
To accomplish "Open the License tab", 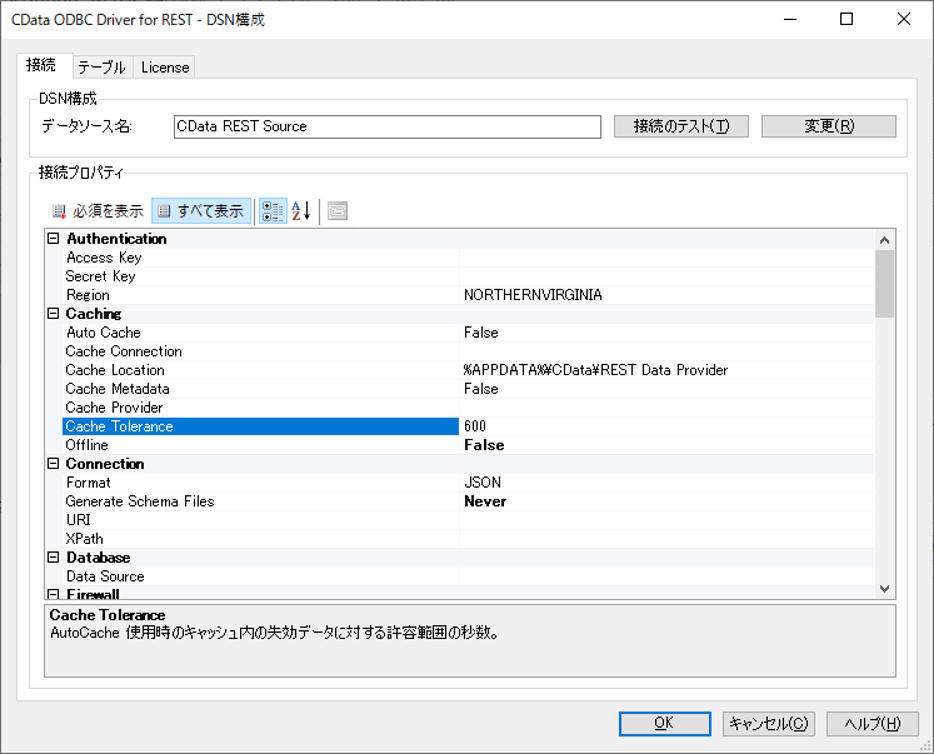I will pos(164,66).
